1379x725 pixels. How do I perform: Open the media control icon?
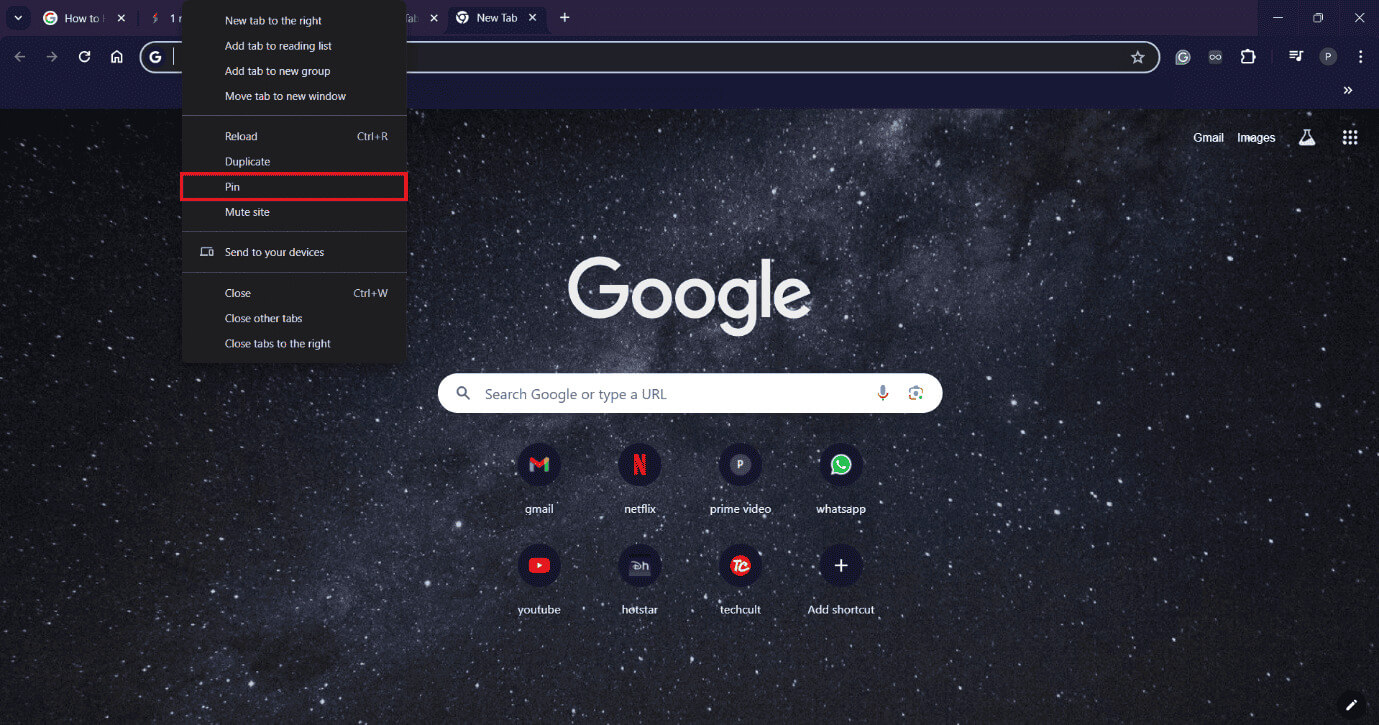pos(1296,57)
